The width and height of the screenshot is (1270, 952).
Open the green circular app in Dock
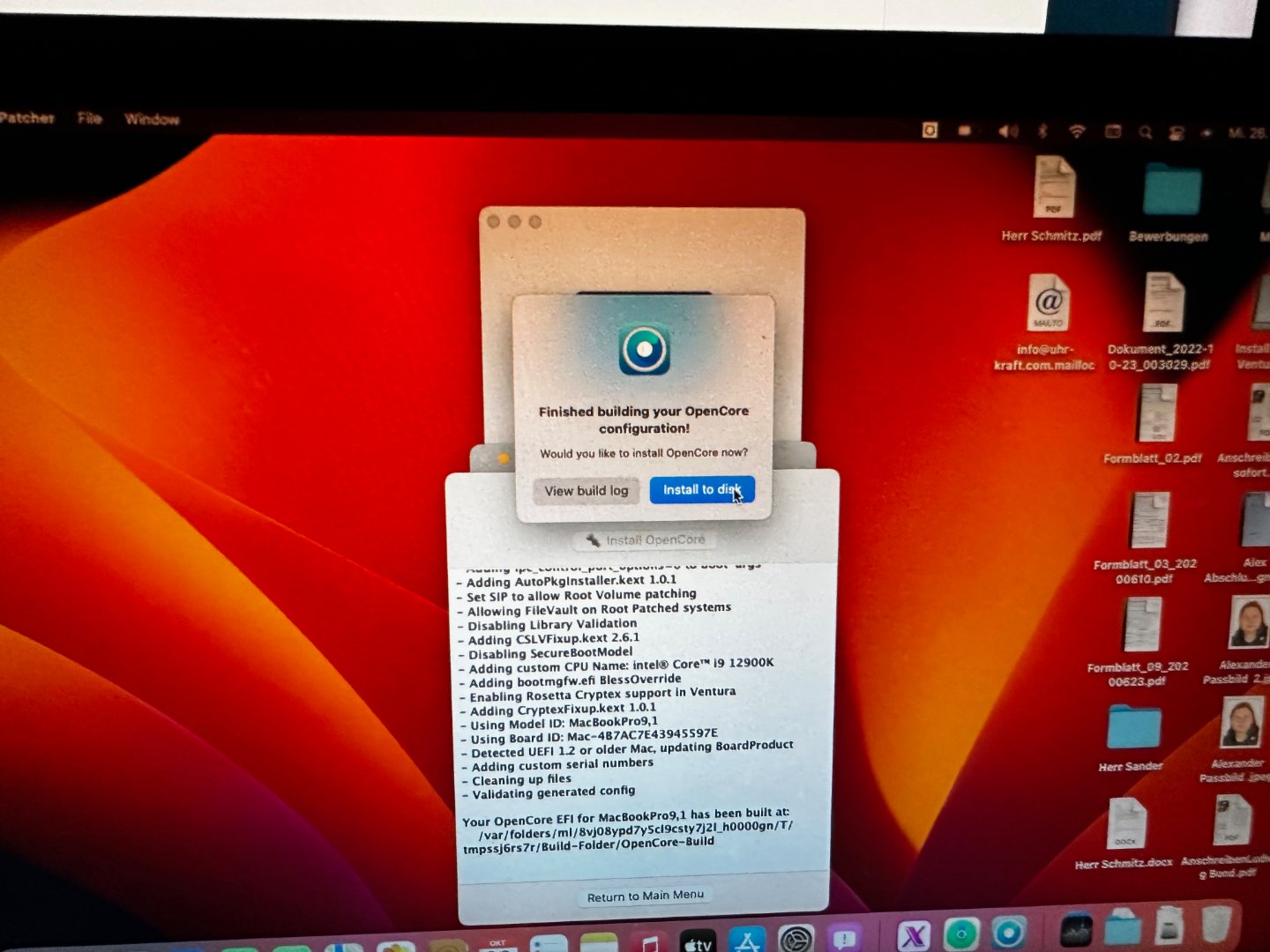point(961,933)
